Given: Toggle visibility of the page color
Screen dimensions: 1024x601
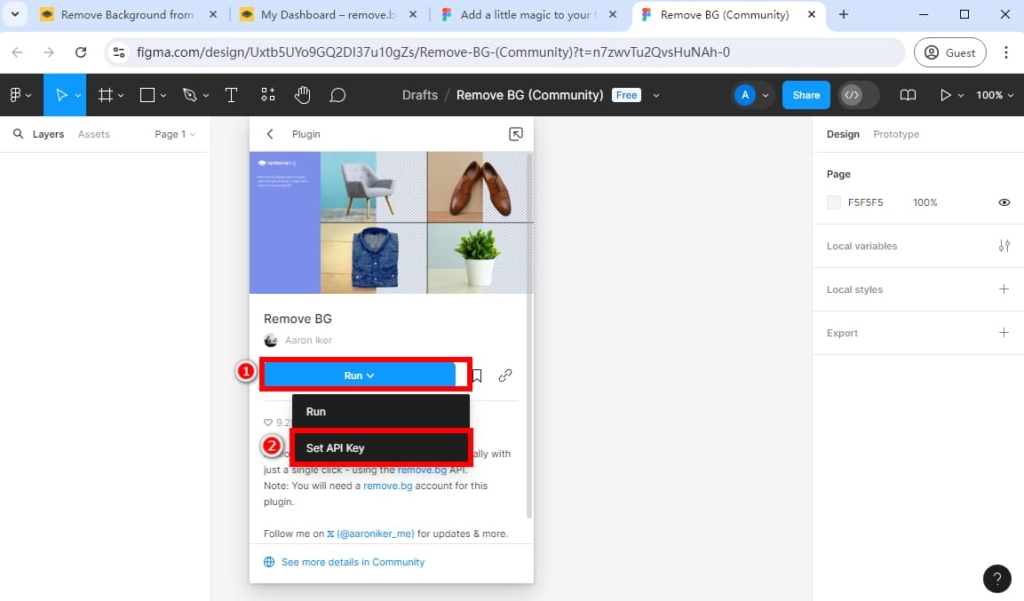Looking at the screenshot, I should pyautogui.click(x=1004, y=202).
